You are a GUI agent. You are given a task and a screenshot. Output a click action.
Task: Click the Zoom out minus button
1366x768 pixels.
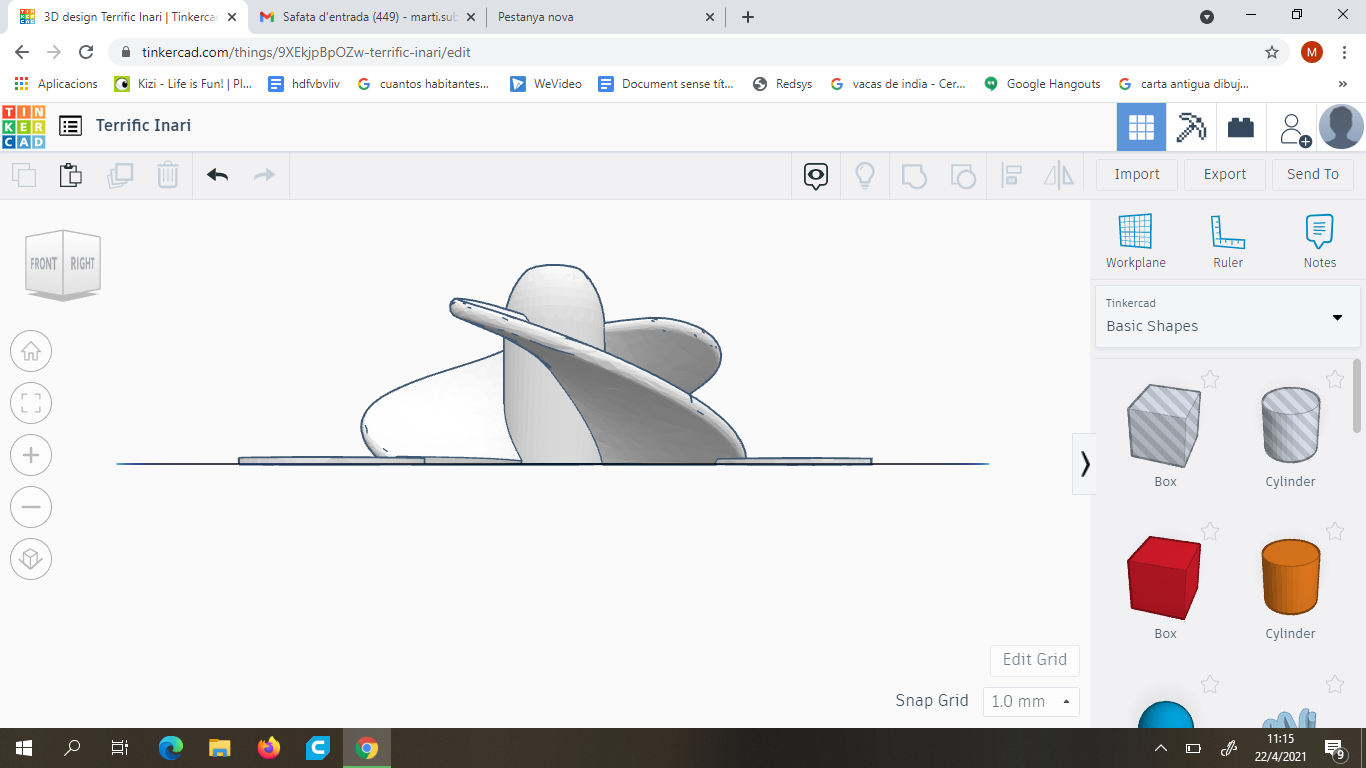click(x=31, y=507)
